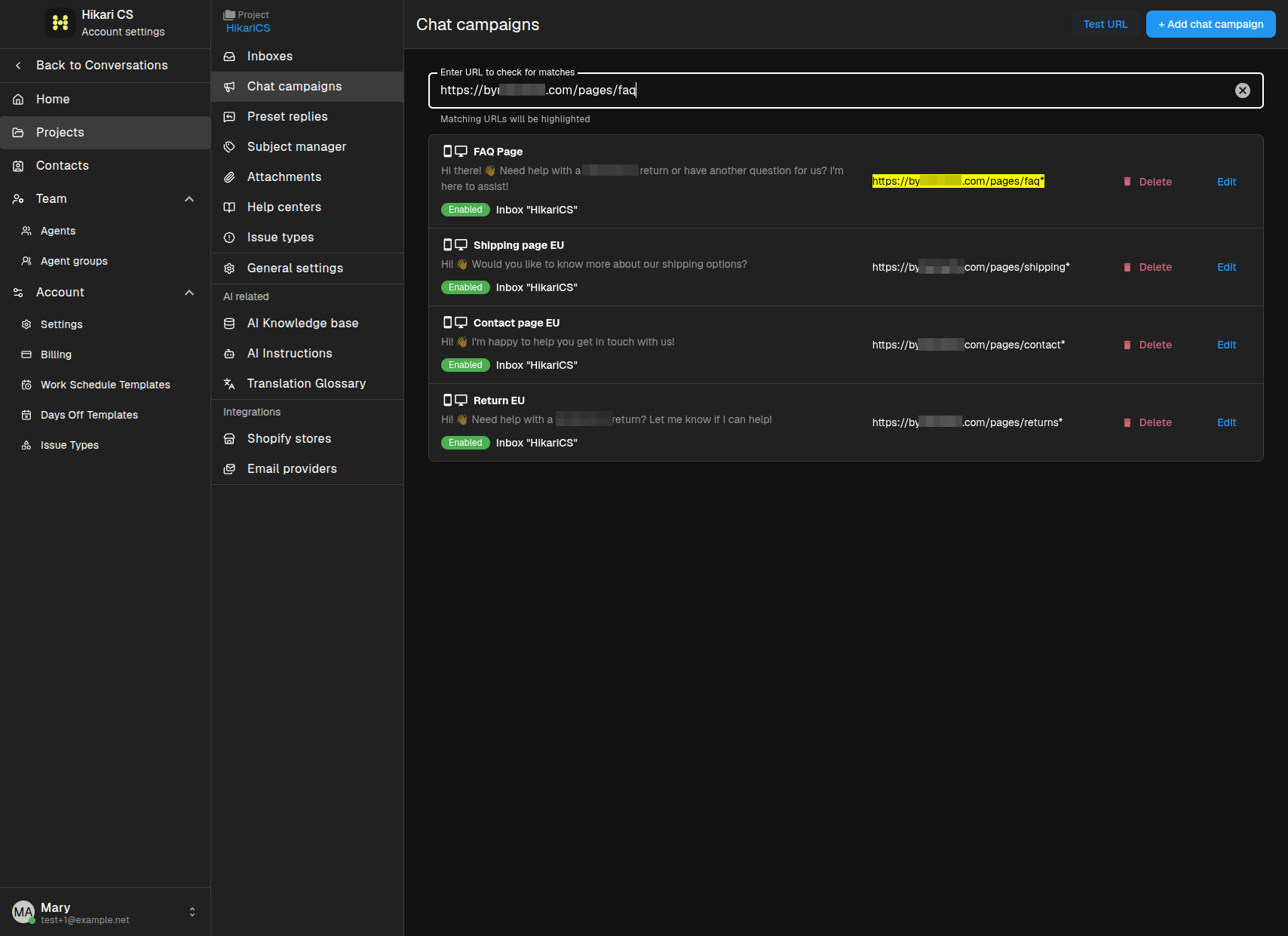Screen dimensions: 1288x936
Task: Click the Back to Conversations arrow icon
Action: [18, 66]
